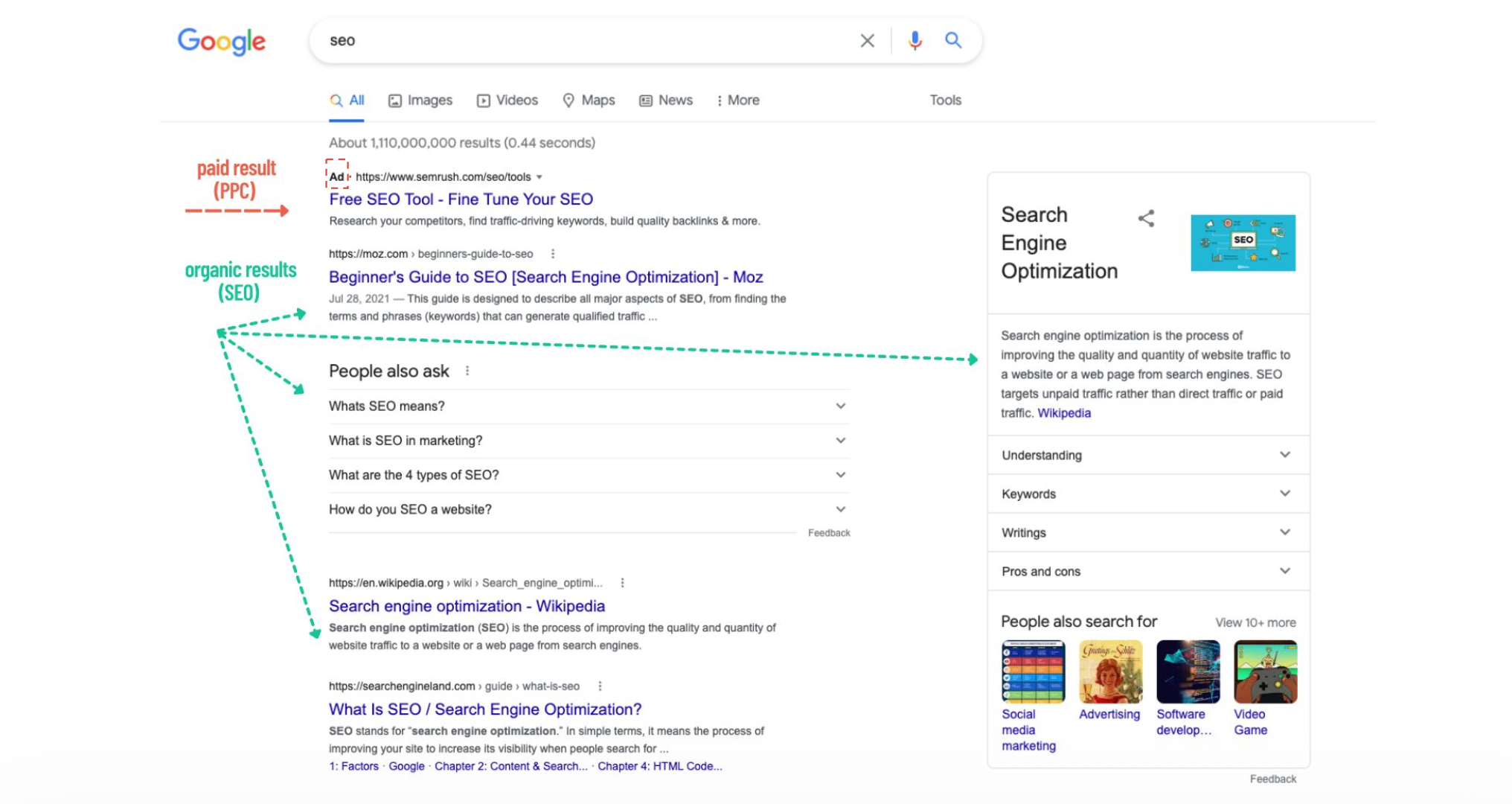
Task: Switch to the News tab
Action: (x=666, y=100)
